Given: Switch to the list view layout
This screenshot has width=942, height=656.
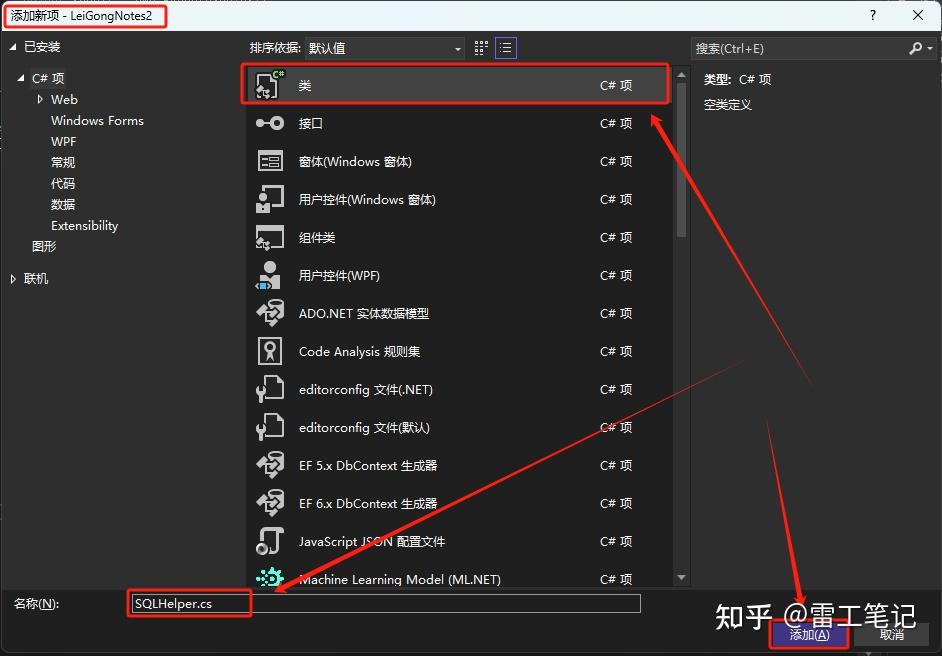Looking at the screenshot, I should (x=506, y=48).
